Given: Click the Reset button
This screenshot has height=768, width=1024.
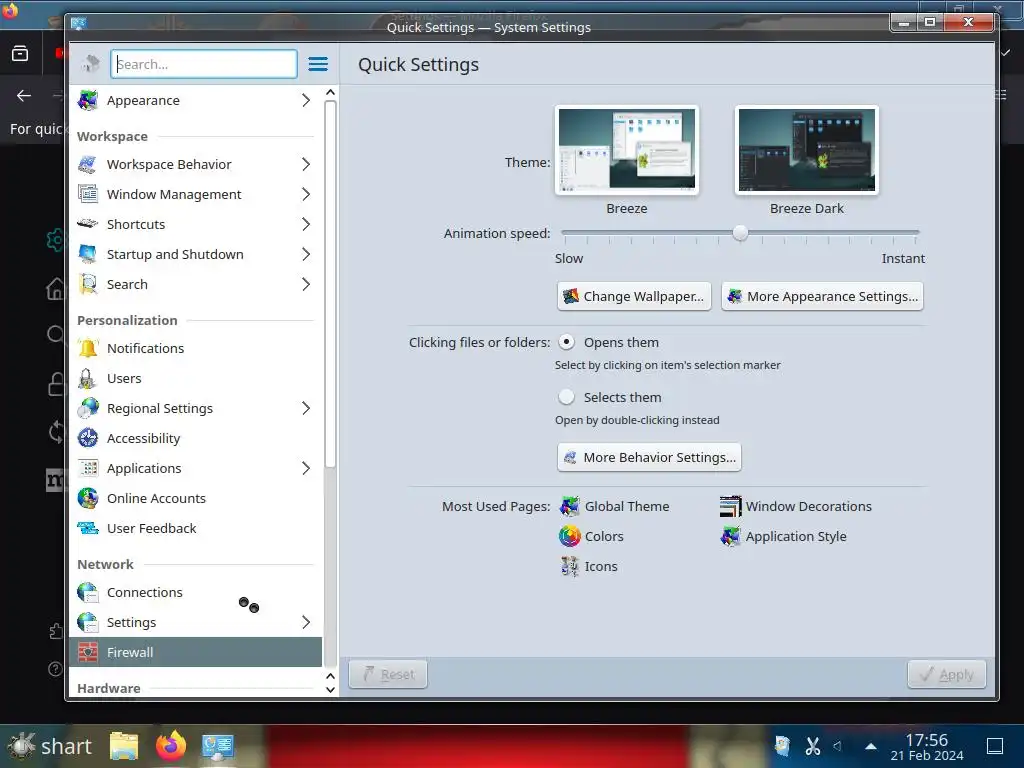Looking at the screenshot, I should (388, 675).
